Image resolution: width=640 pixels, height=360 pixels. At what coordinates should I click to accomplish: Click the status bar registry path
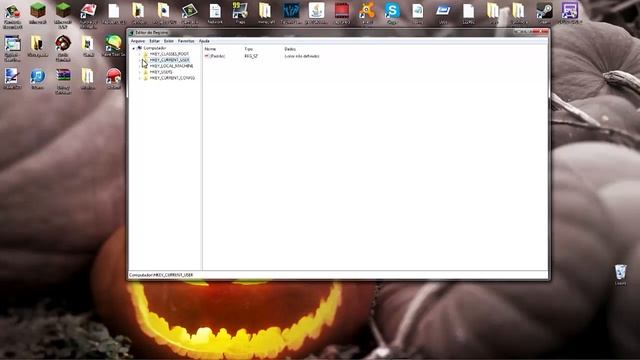click(x=161, y=275)
